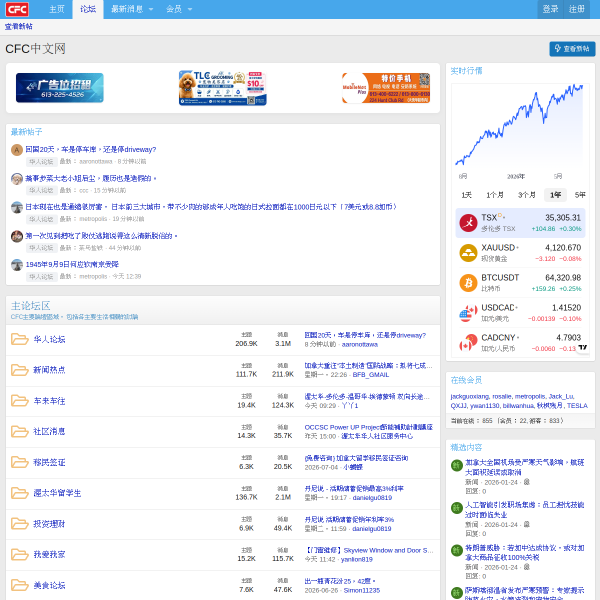Expand the 最新消息 dropdown arrow
Viewport: 600px width, 600px height.
tap(151, 9)
